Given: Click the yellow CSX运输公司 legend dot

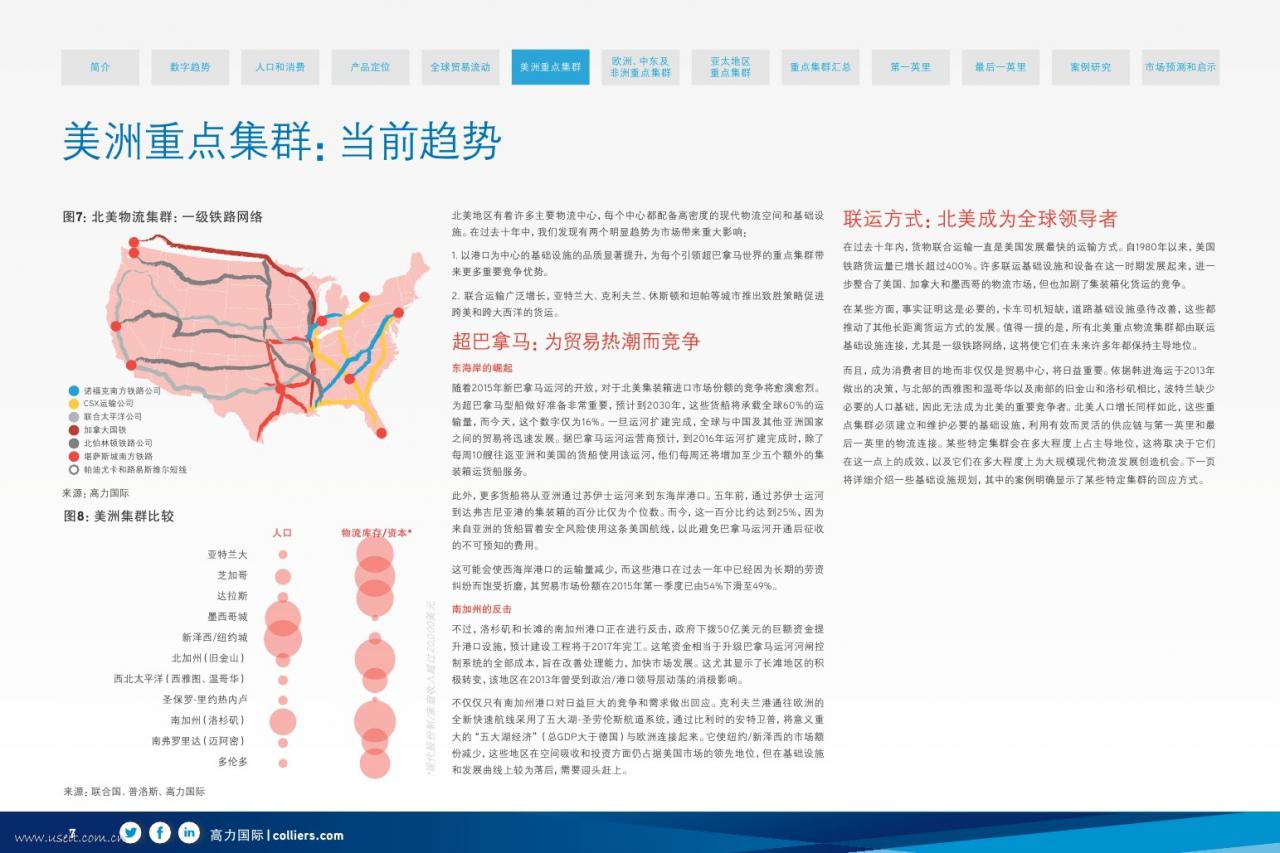Looking at the screenshot, I should [x=74, y=404].
